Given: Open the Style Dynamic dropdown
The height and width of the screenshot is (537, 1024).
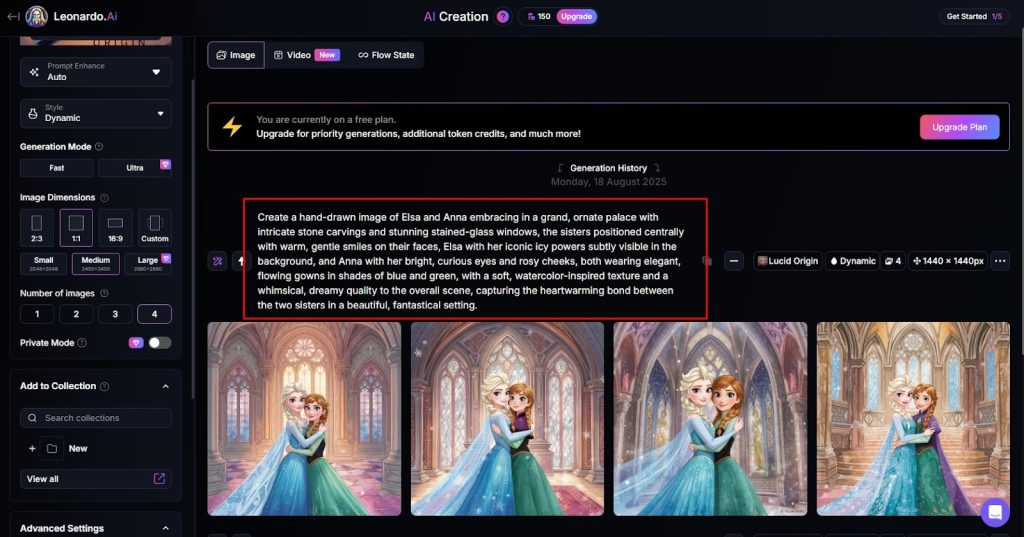Looking at the screenshot, I should [96, 114].
